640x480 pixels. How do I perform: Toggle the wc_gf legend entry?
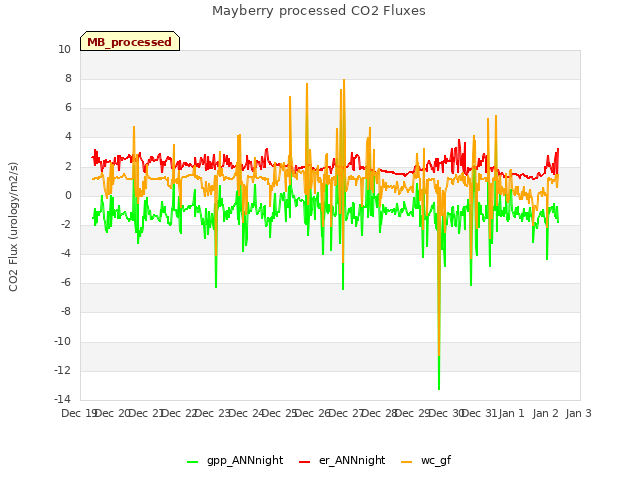click(426, 460)
